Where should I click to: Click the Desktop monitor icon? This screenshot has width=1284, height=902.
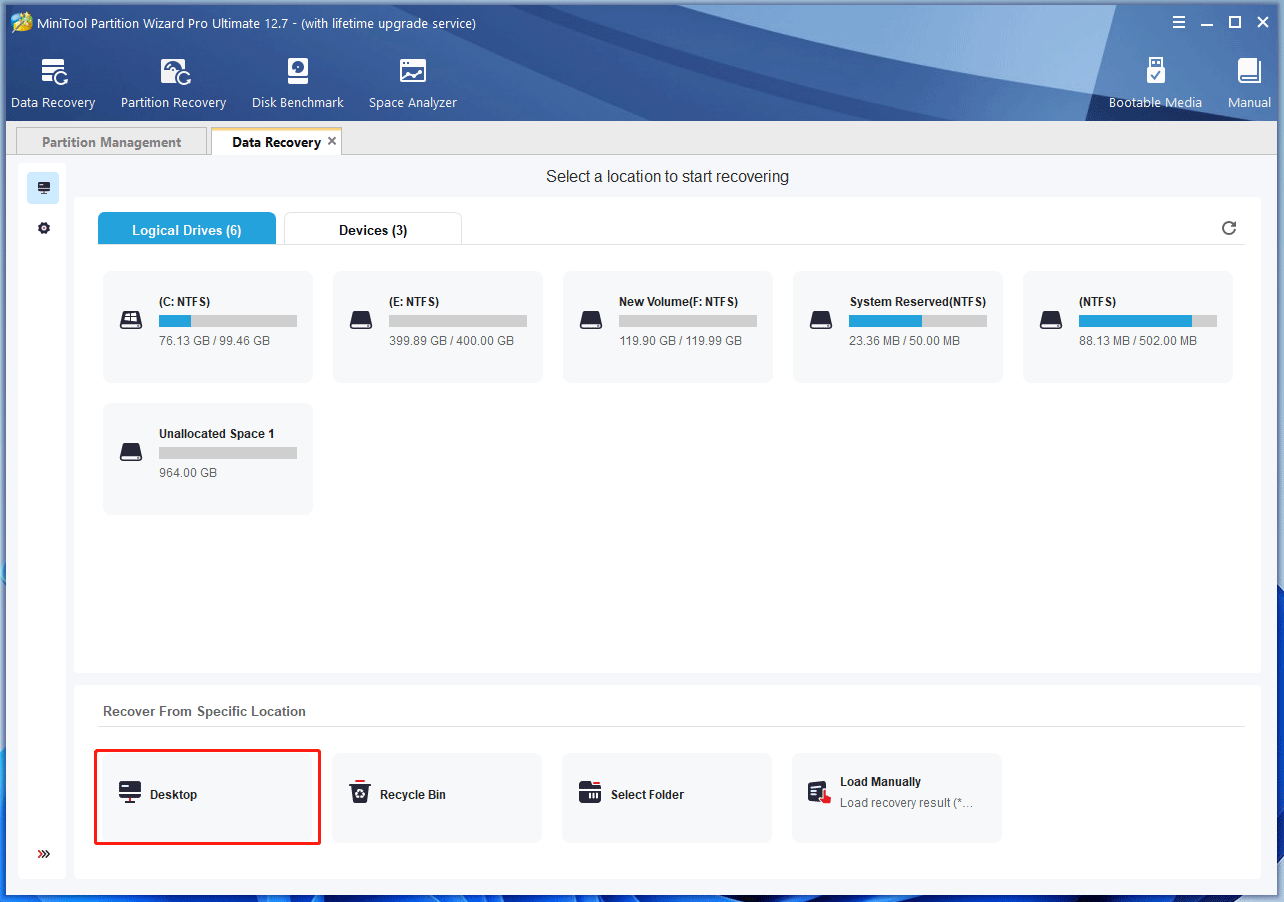coord(130,792)
